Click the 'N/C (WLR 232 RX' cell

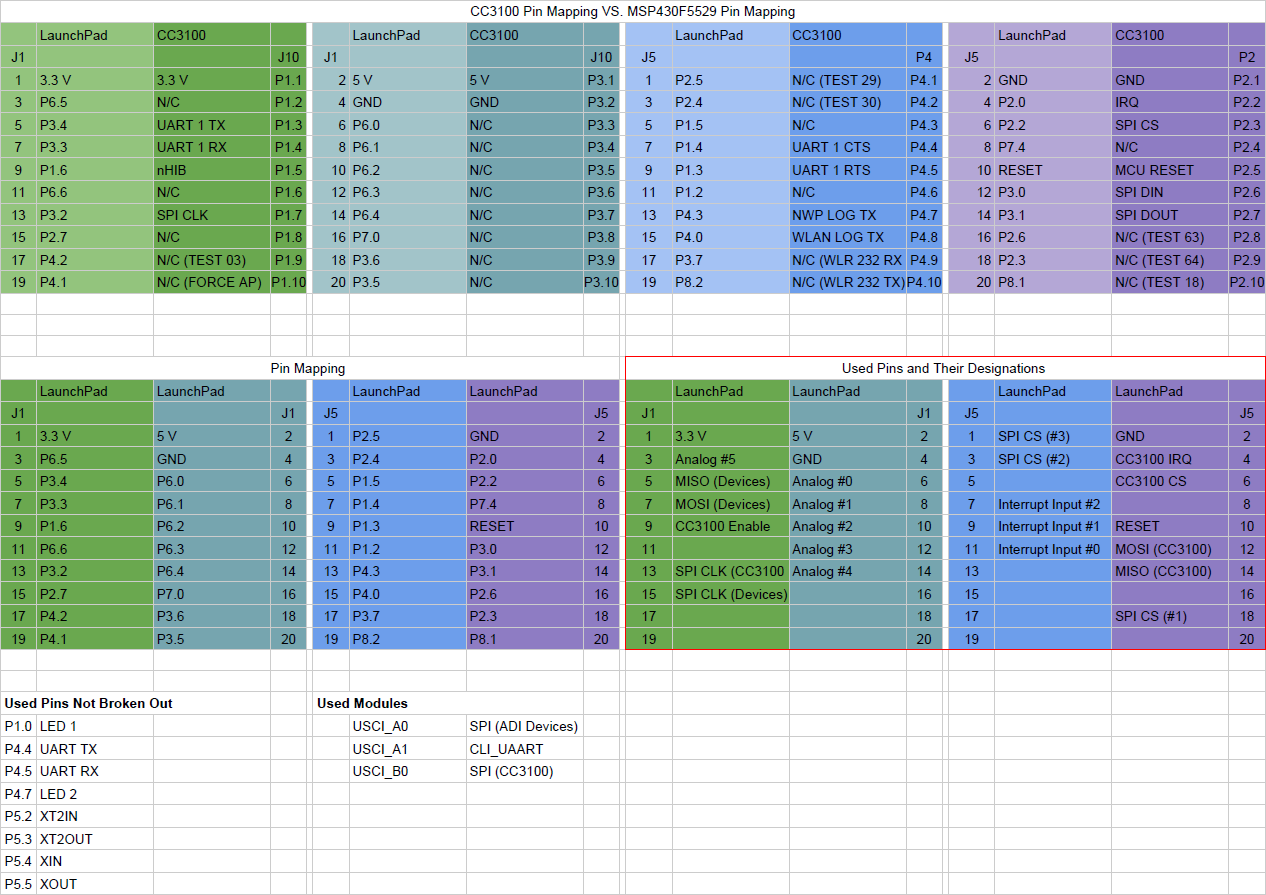coord(848,260)
